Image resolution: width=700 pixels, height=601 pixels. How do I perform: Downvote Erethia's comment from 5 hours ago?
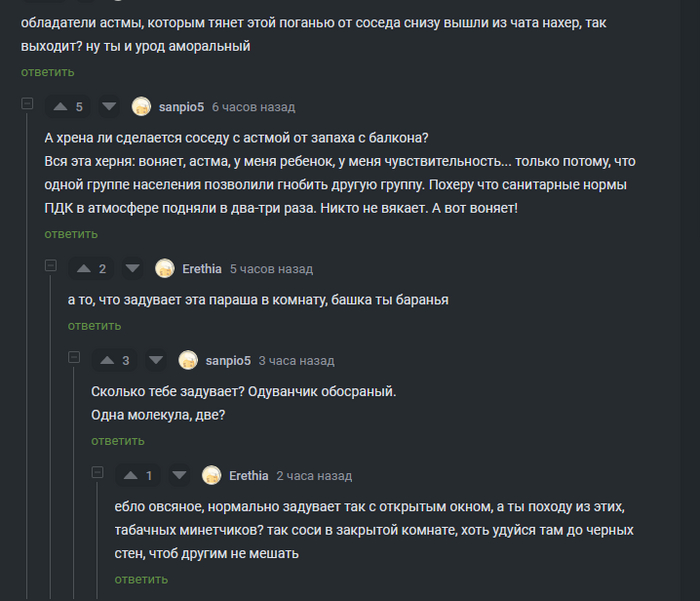click(x=132, y=269)
